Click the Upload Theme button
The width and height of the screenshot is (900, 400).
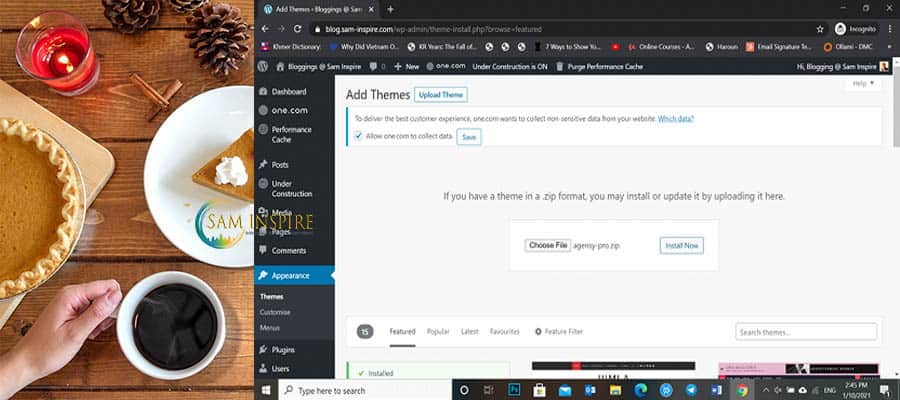coord(441,95)
